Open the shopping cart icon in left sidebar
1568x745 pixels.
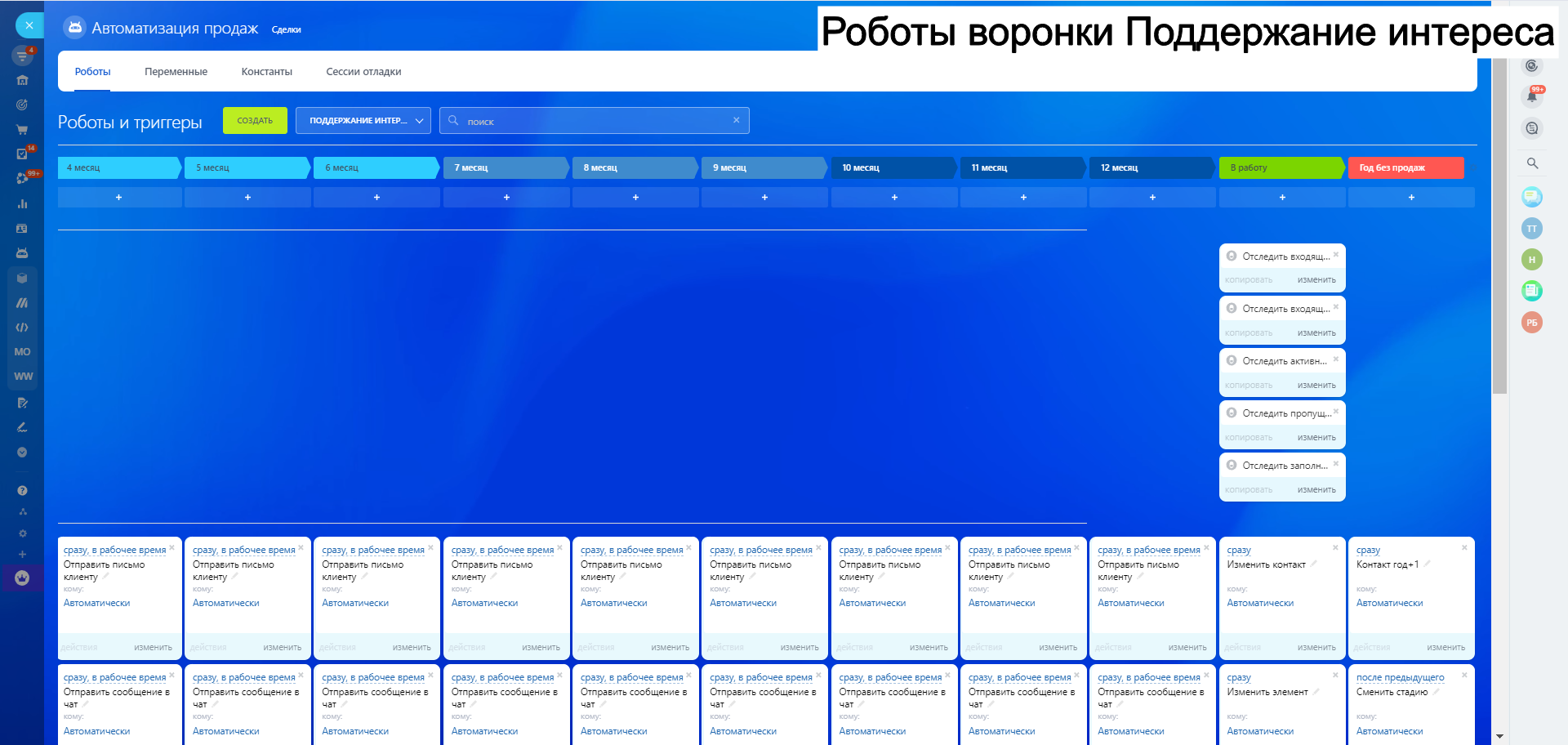(x=22, y=129)
